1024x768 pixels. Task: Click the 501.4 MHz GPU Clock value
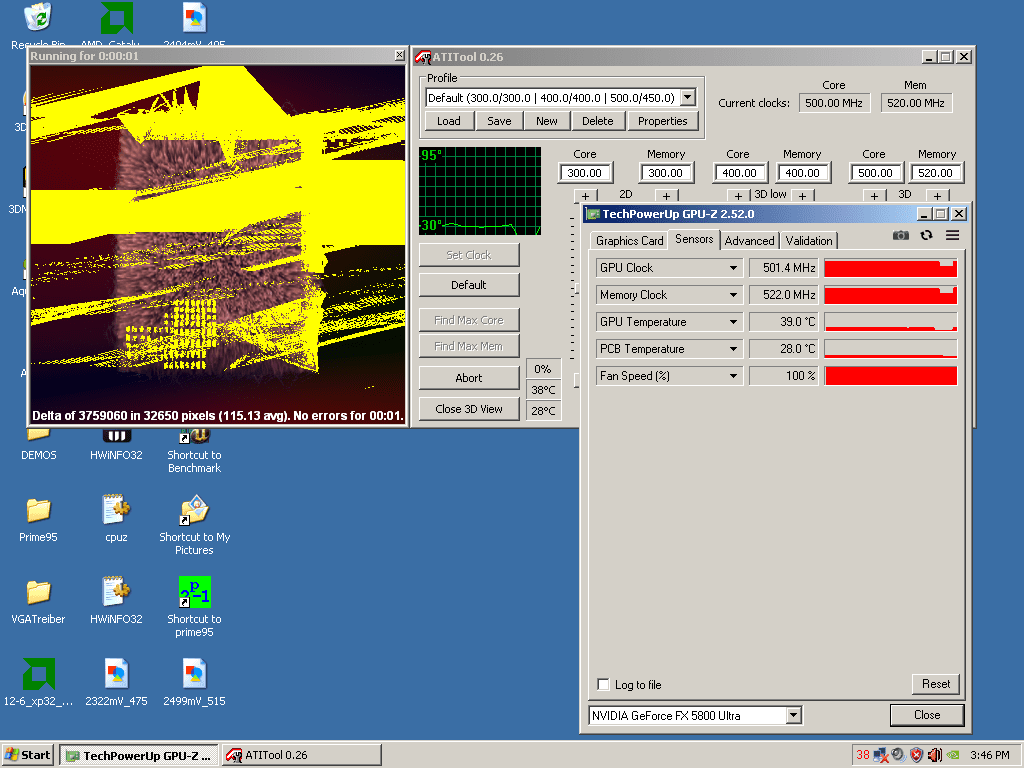[x=784, y=268]
